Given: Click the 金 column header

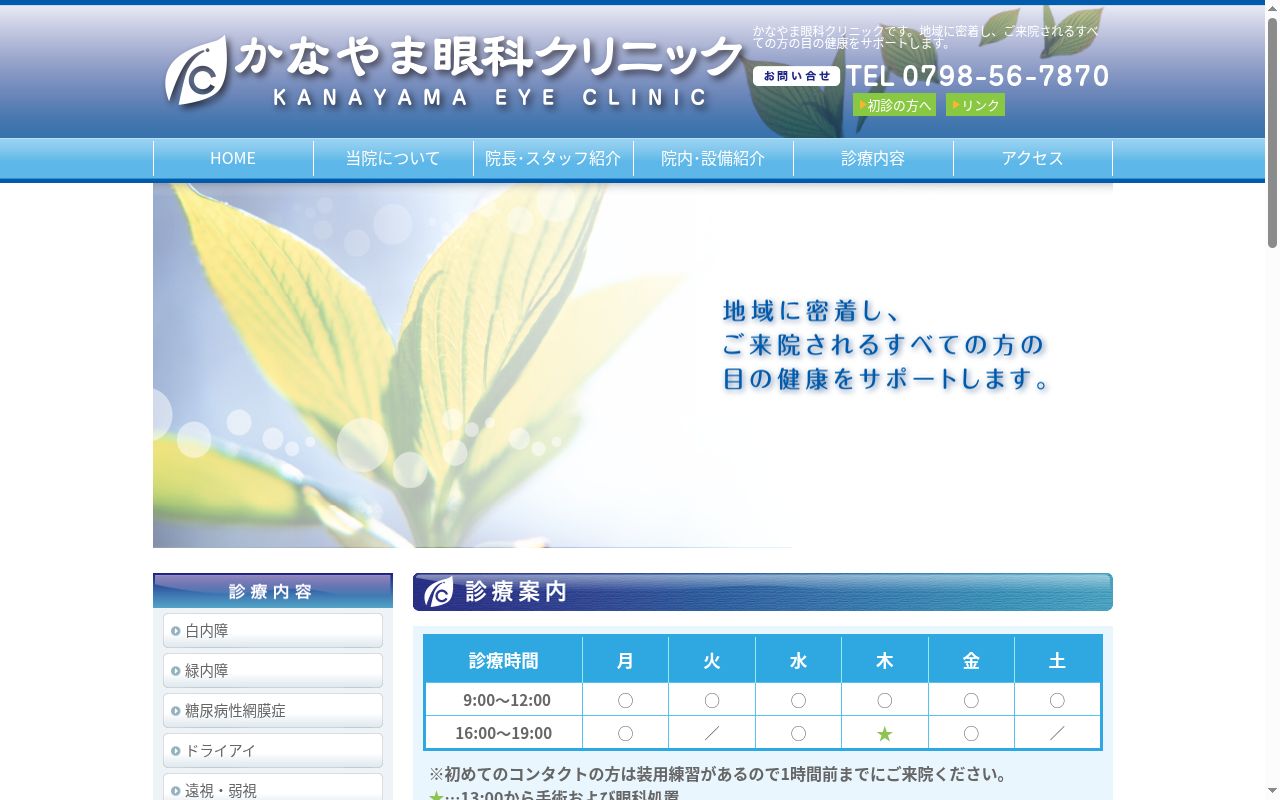Looking at the screenshot, I should (x=971, y=660).
